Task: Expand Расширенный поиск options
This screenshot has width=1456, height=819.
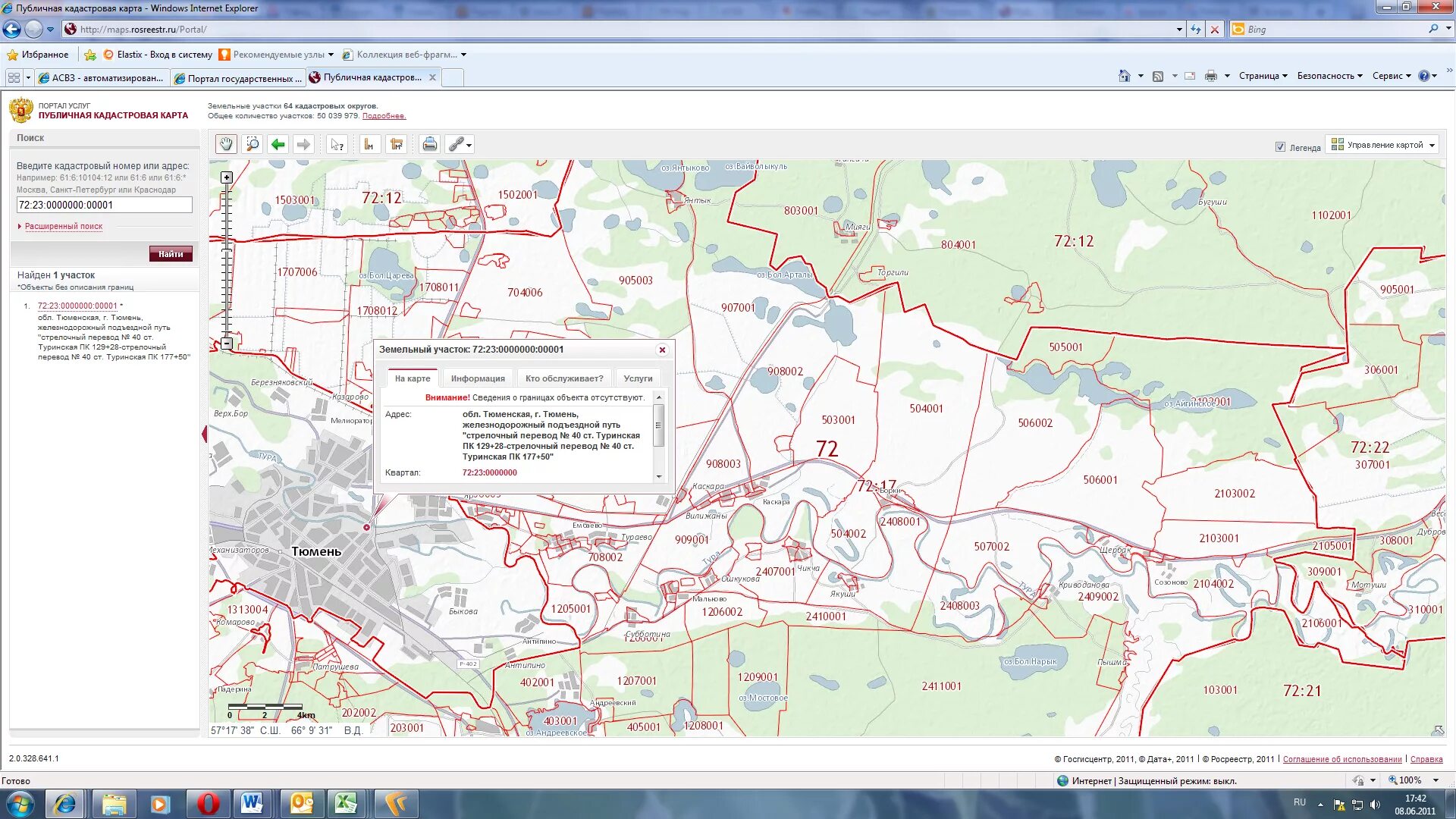Action: click(63, 226)
